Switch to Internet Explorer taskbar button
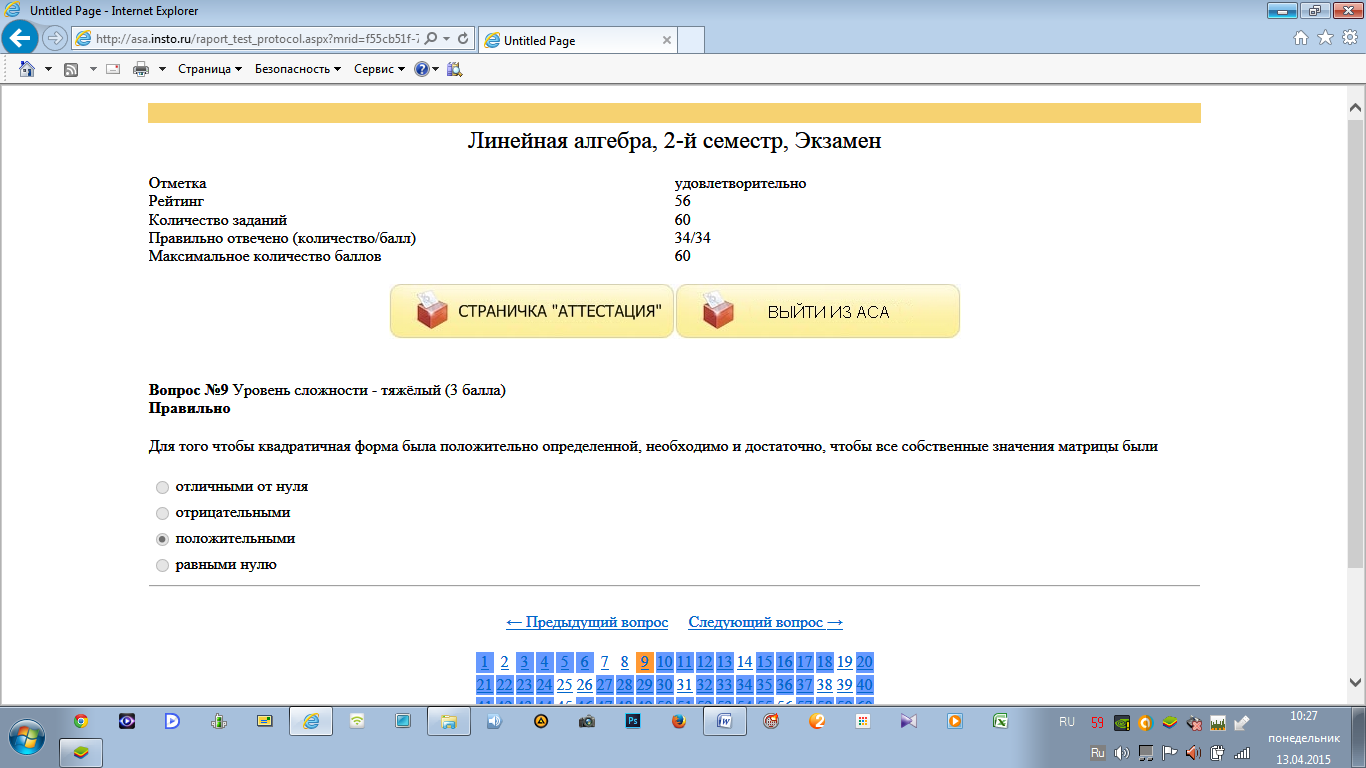Viewport: 1366px width, 768px height. pyautogui.click(x=311, y=720)
